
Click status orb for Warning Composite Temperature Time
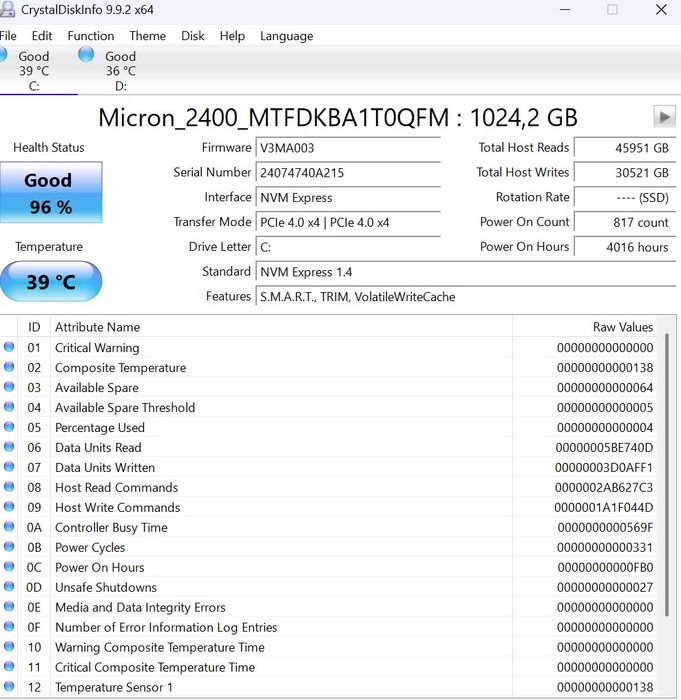click(x=9, y=646)
